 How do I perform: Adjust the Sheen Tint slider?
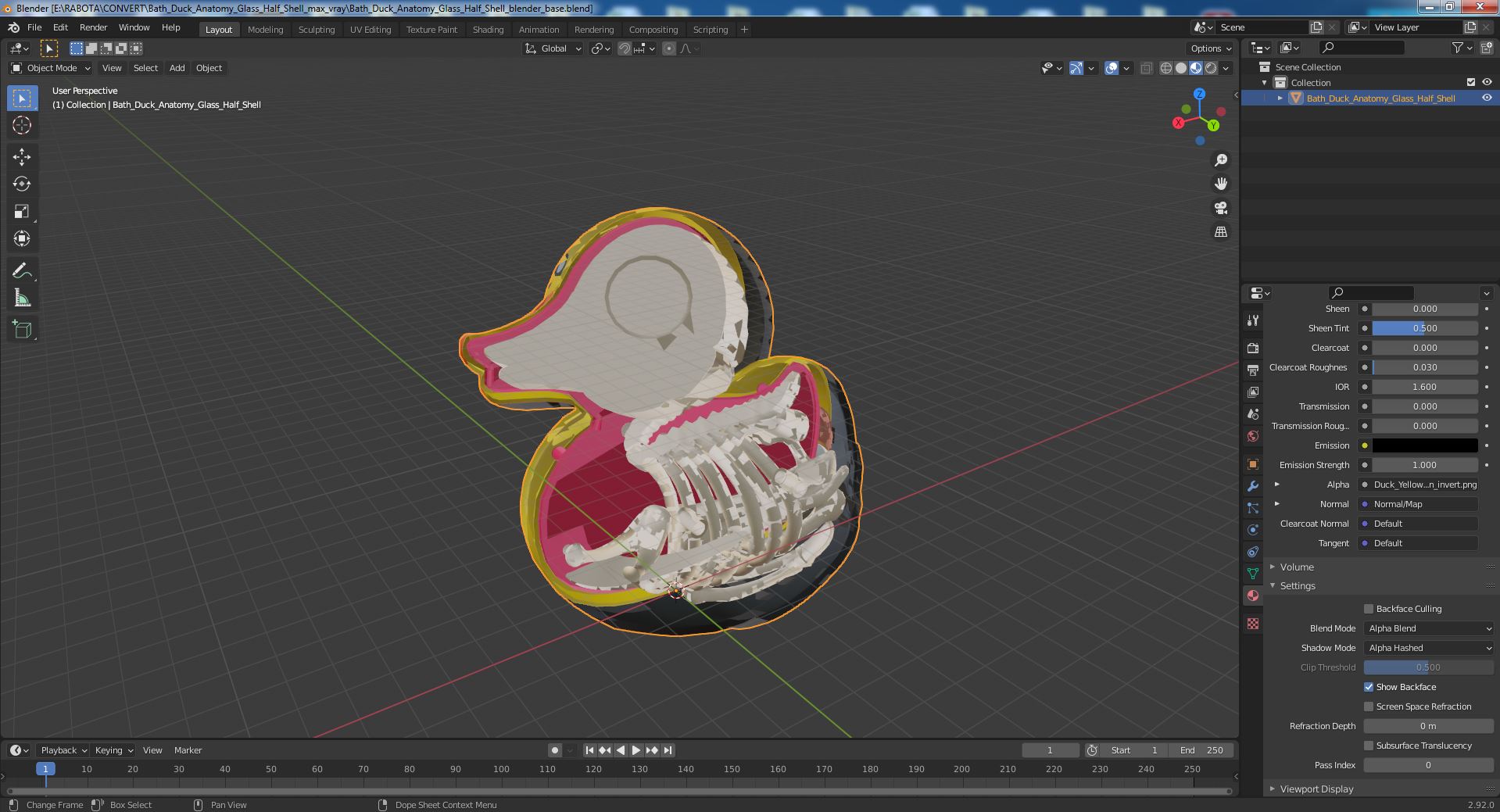(x=1425, y=328)
